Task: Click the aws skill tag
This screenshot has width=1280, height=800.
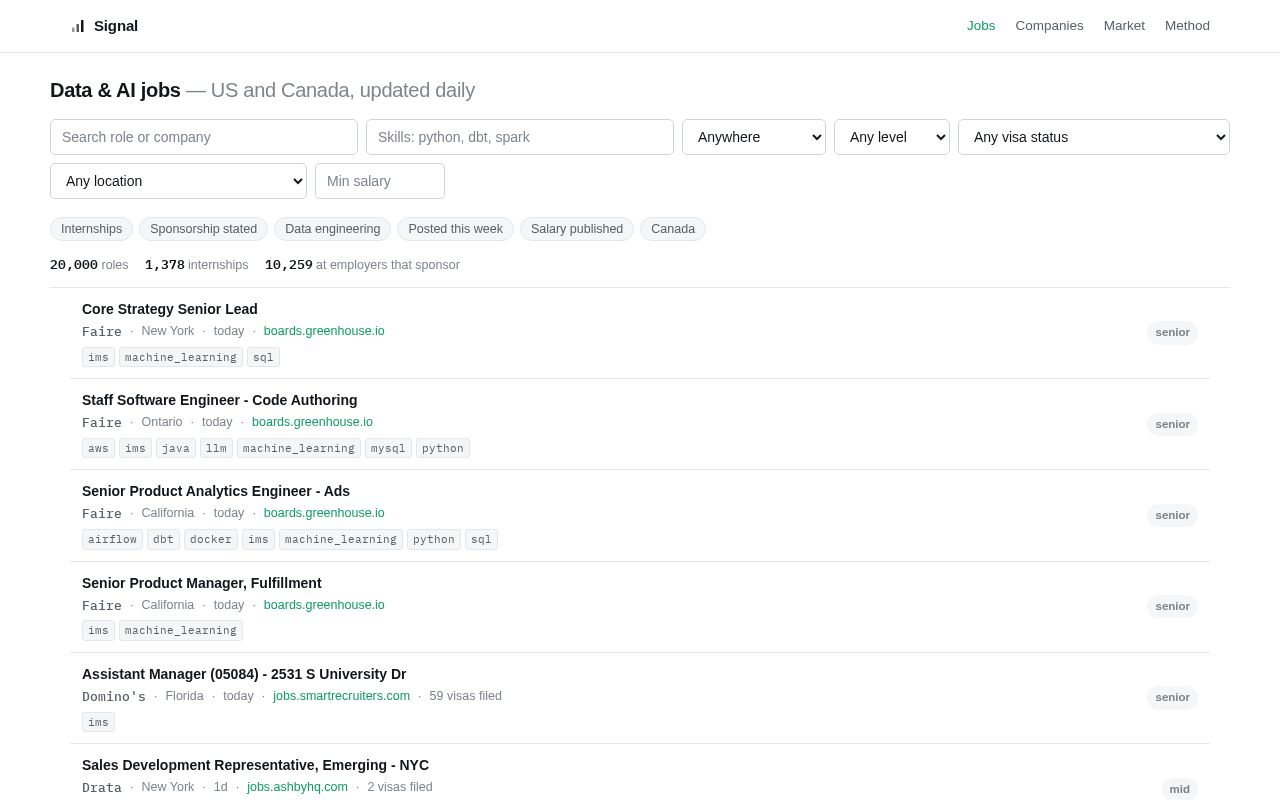Action: (98, 448)
